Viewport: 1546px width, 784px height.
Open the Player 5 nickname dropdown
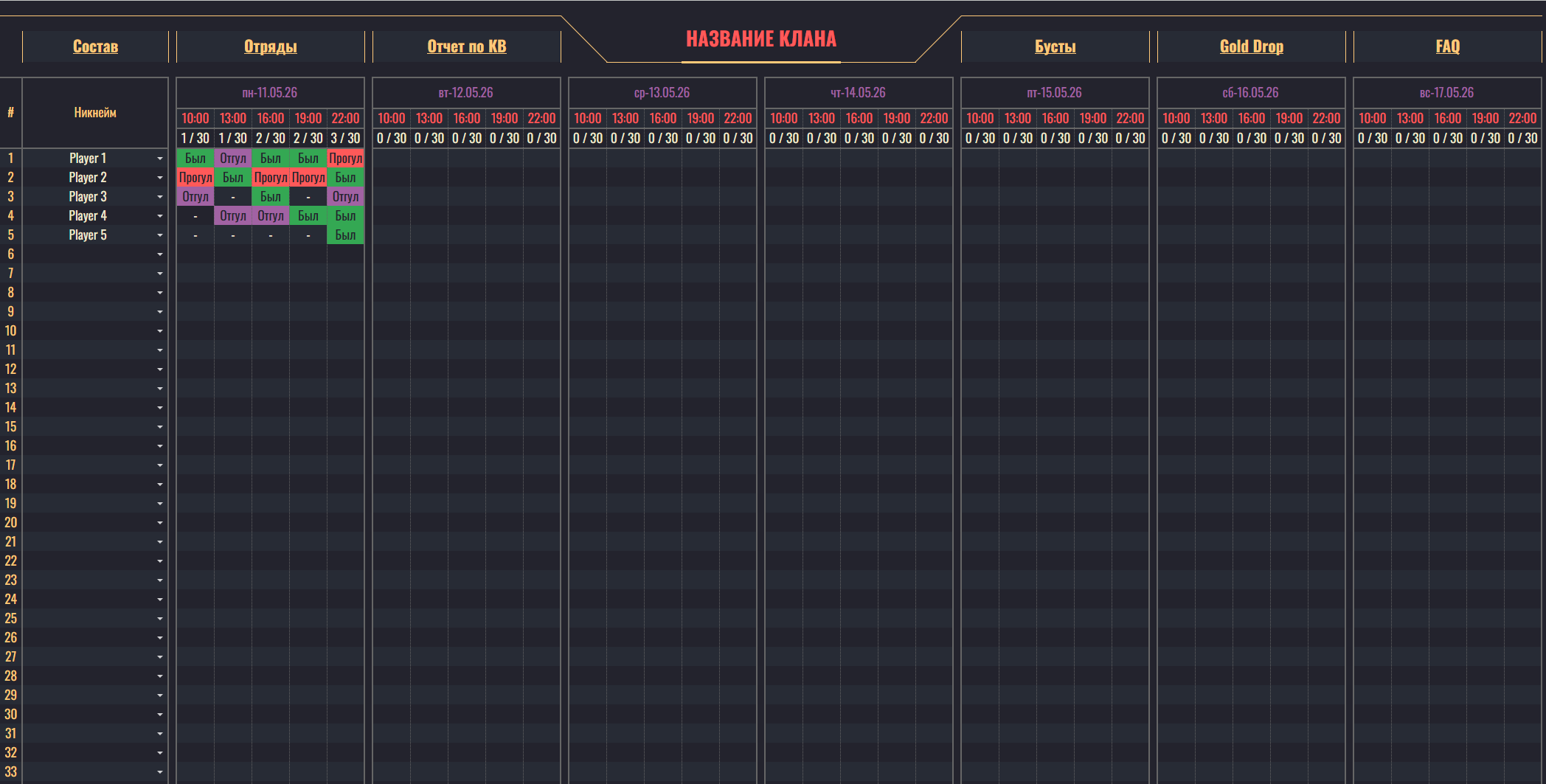pos(160,235)
